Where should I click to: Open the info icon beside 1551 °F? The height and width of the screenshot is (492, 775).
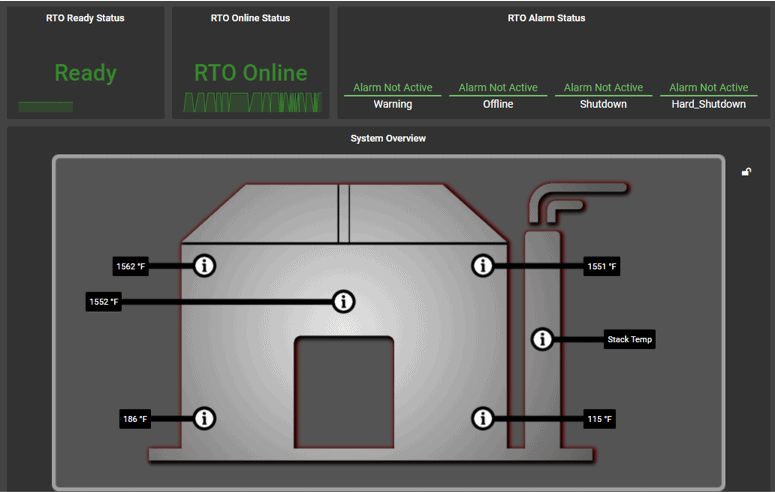tap(483, 266)
